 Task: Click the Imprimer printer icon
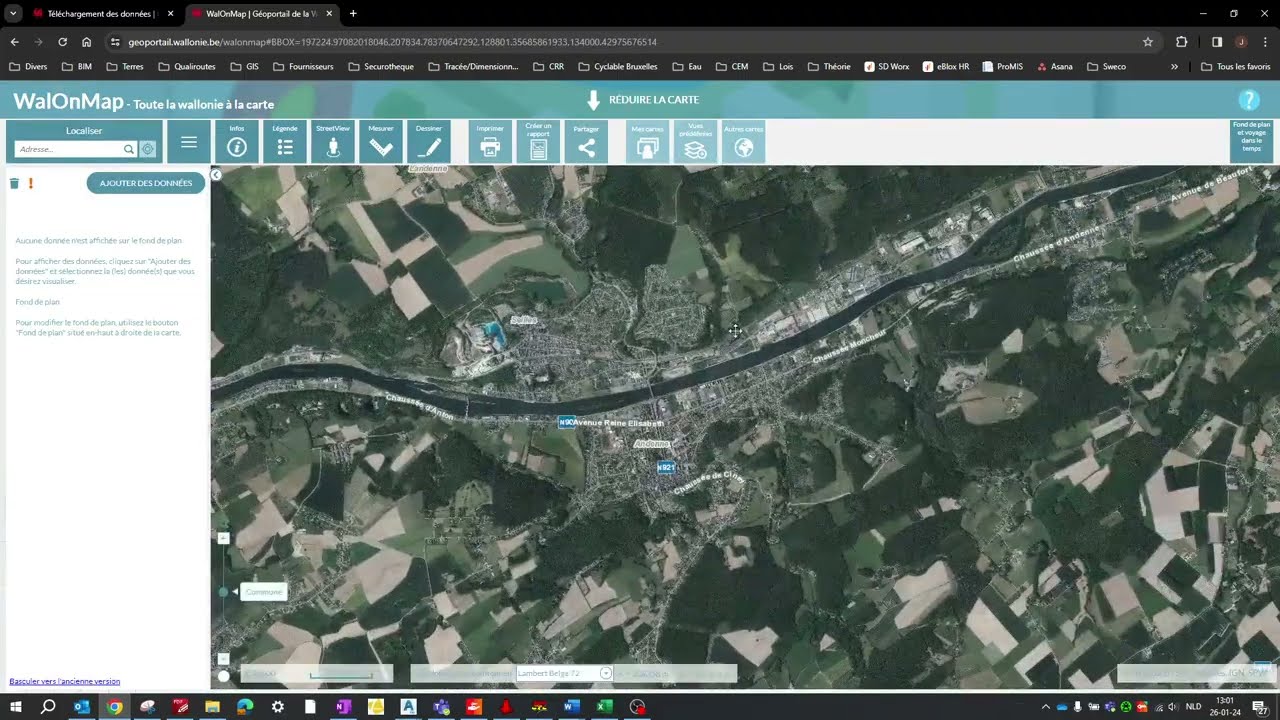pos(490,147)
